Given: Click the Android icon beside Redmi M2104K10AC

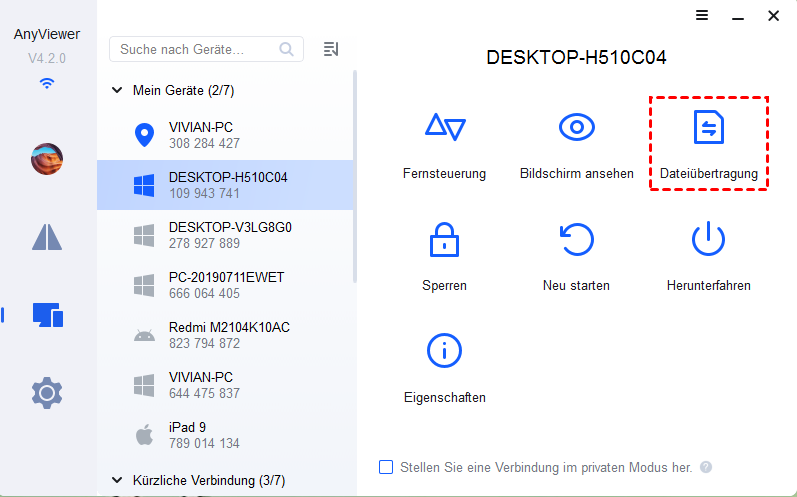Looking at the screenshot, I should [x=144, y=335].
